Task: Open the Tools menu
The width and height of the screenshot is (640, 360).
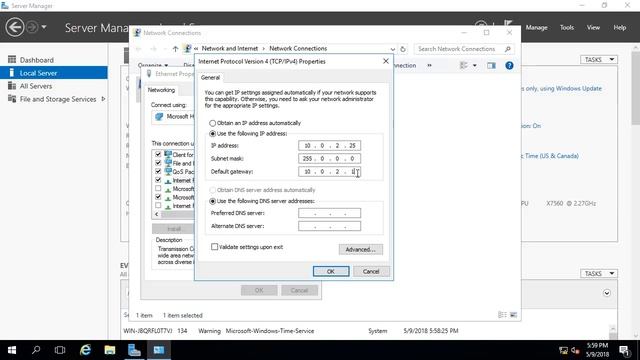Action: (567, 27)
